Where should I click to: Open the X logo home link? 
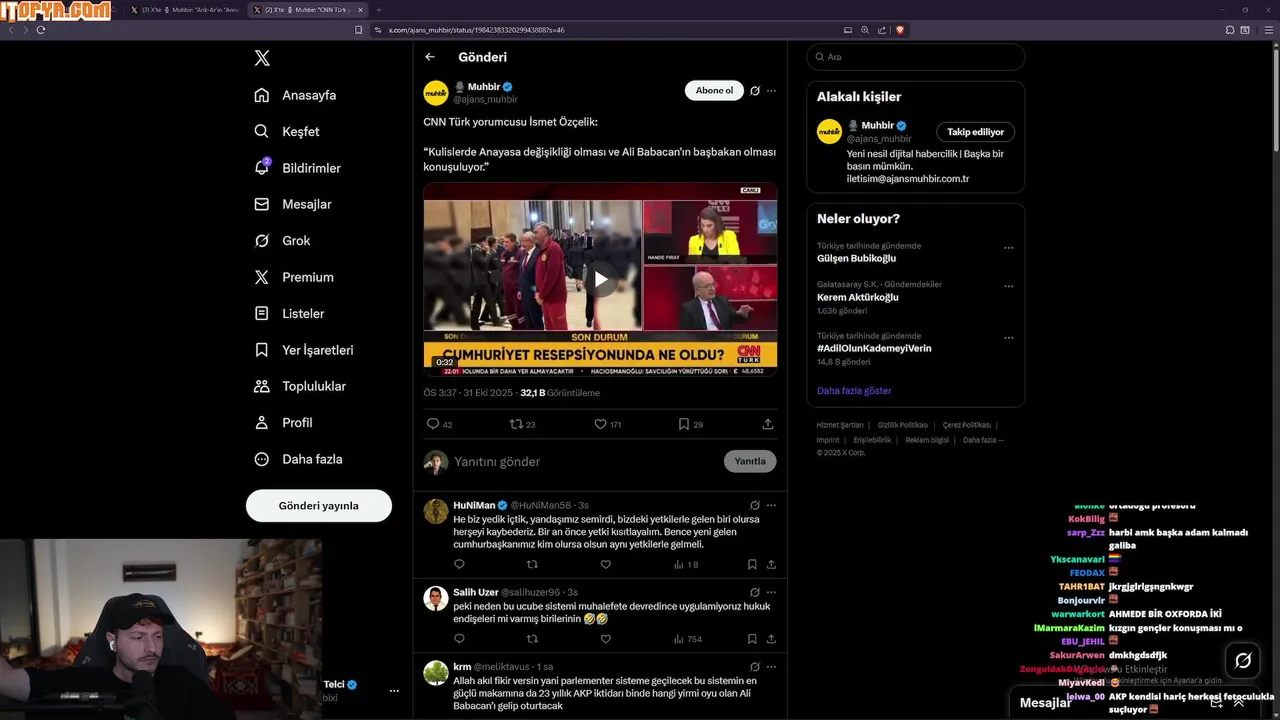click(262, 58)
